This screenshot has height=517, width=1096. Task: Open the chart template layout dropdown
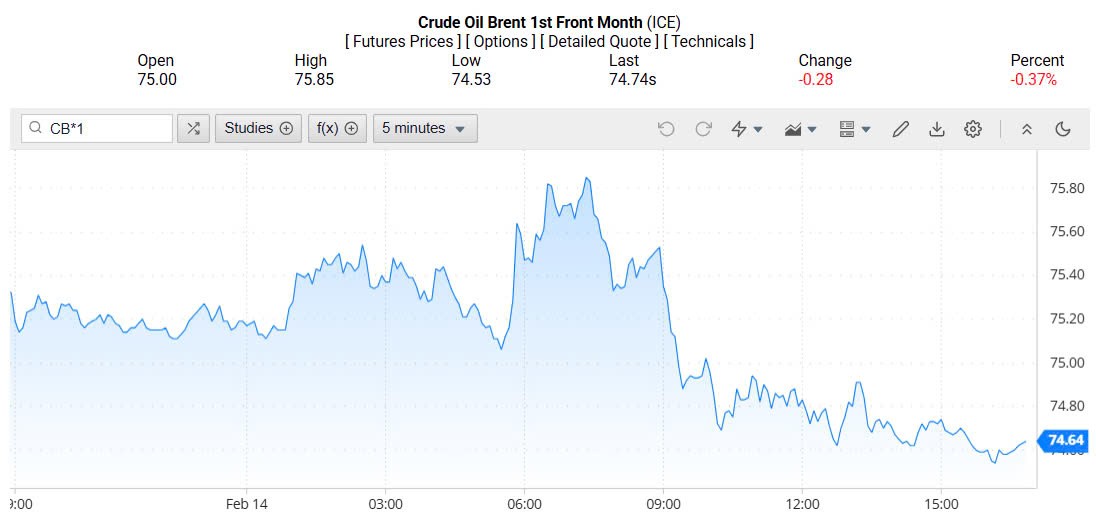click(x=855, y=129)
